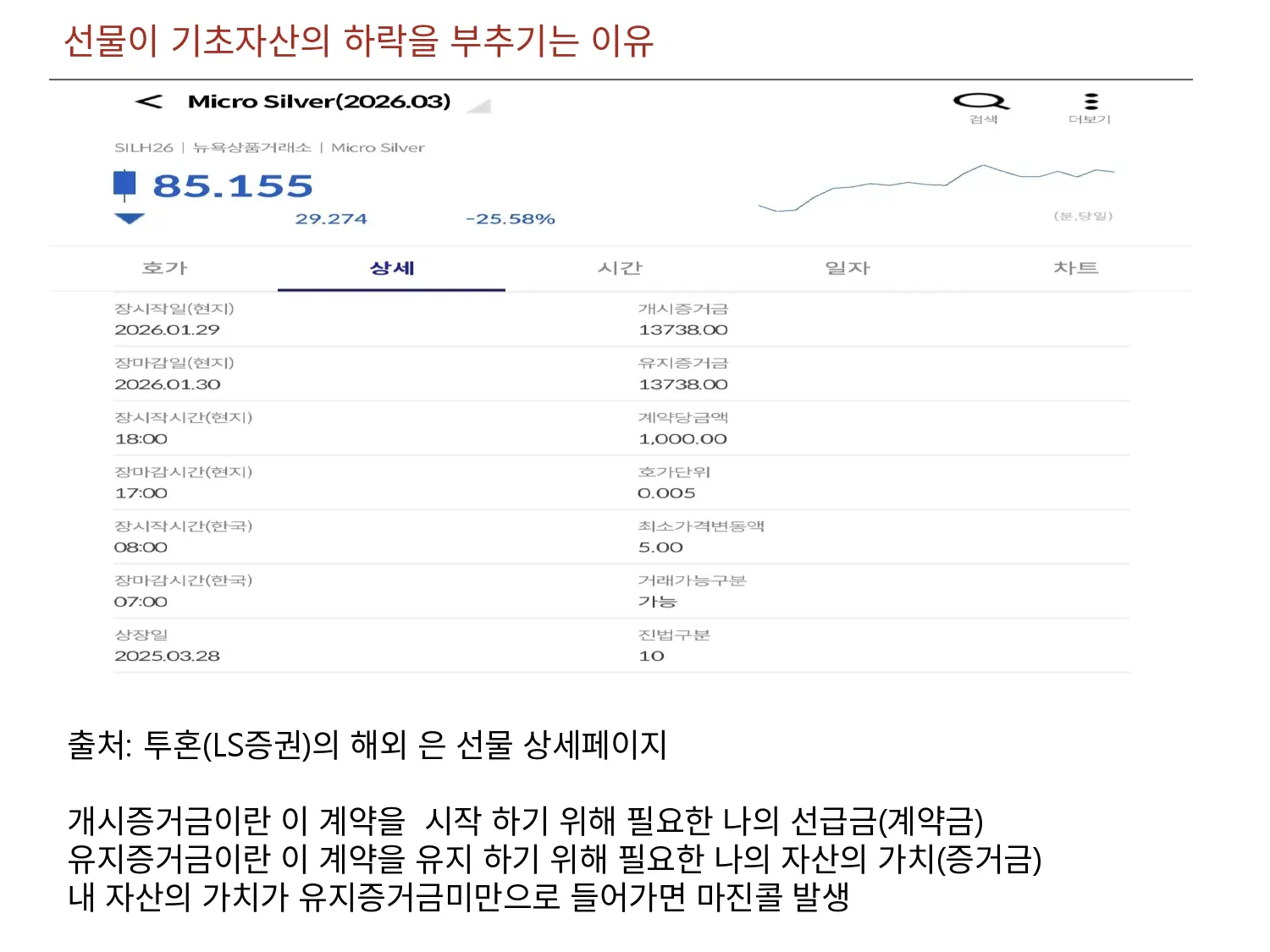Click 거래가능구분 value 가능
The image size is (1270, 952).
pos(658,602)
